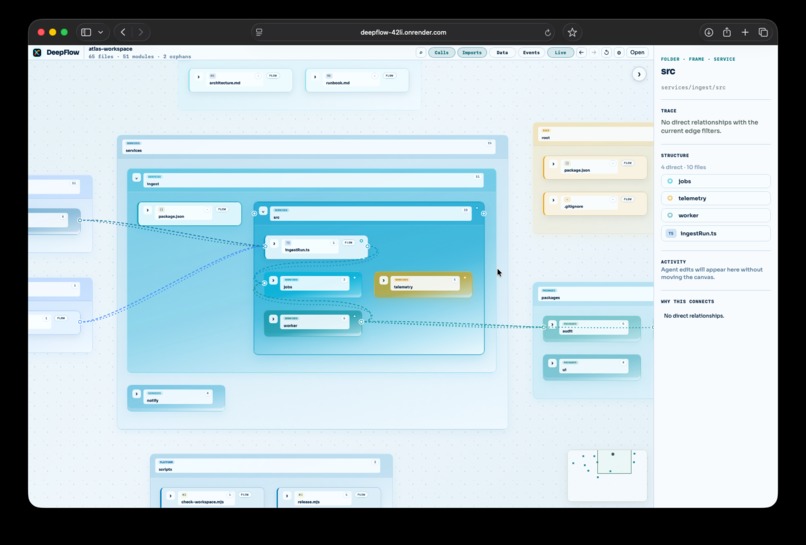
Task: Open a new browser tab with the plus icon
Action: 745,32
